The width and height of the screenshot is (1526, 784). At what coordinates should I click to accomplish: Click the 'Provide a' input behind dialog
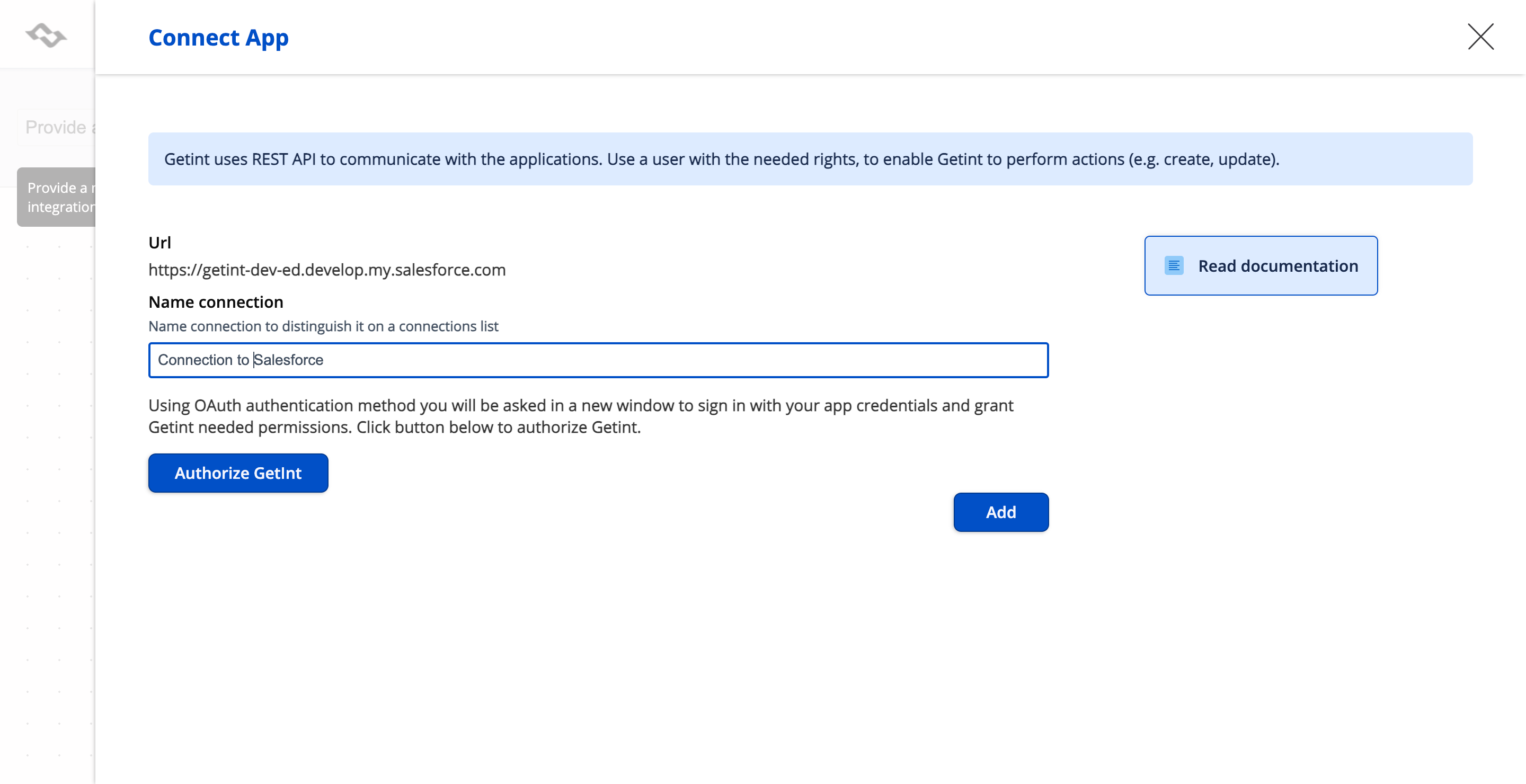pyautogui.click(x=57, y=127)
